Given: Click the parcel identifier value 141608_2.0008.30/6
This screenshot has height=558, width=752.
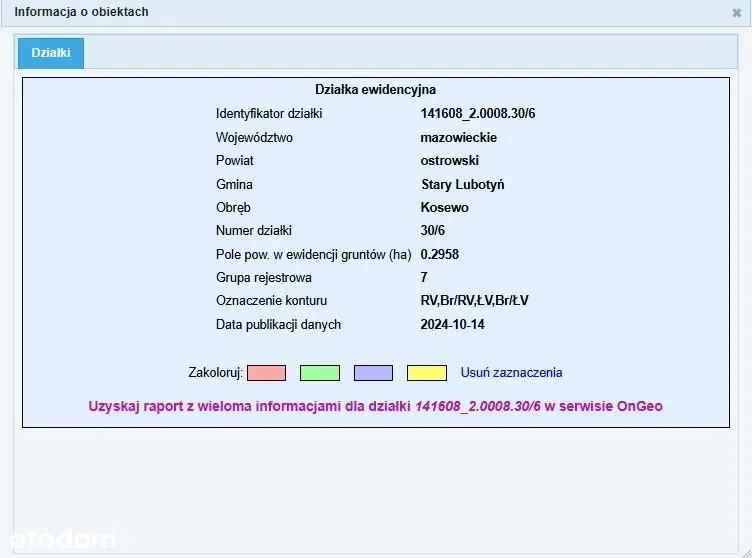Looking at the screenshot, I should click(478, 114).
